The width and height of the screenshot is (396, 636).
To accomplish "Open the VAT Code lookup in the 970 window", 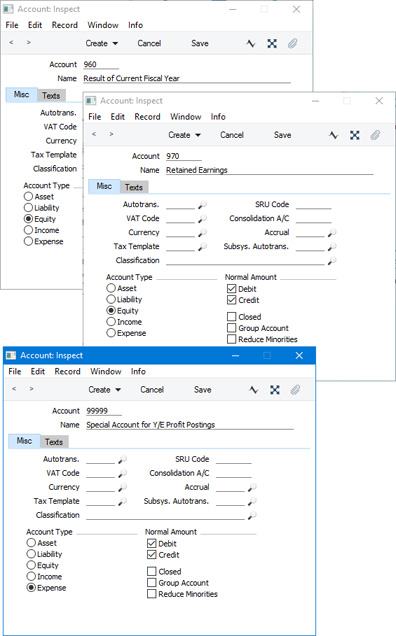I will click(202, 219).
